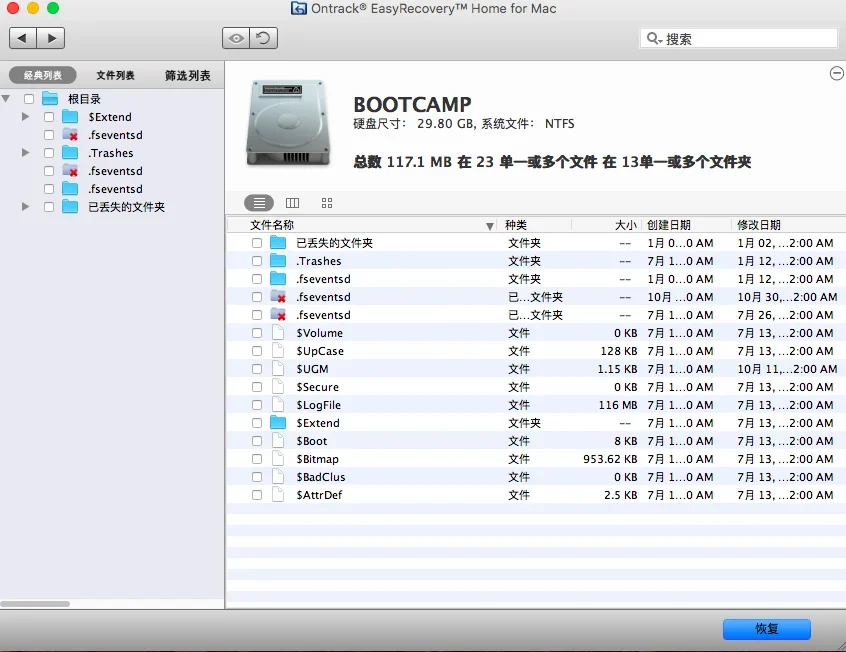This screenshot has height=652, width=846.
Task: Click $Bitmap file icon in the list
Action: 278,459
